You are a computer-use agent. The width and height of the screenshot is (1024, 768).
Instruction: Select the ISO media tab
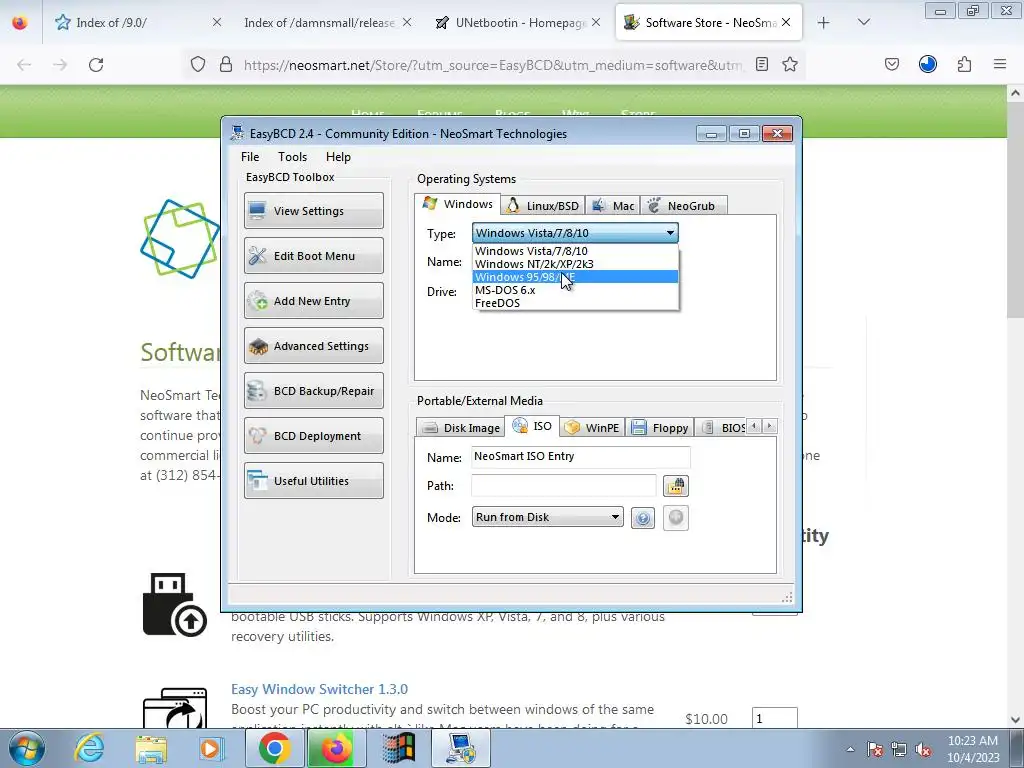[x=533, y=426]
